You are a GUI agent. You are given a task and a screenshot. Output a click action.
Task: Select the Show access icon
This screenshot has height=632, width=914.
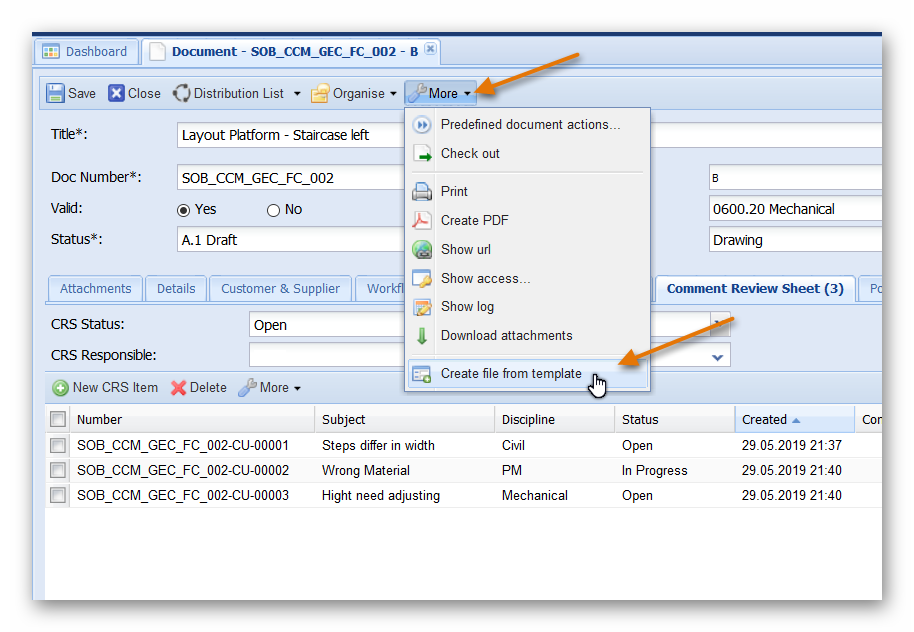421,278
